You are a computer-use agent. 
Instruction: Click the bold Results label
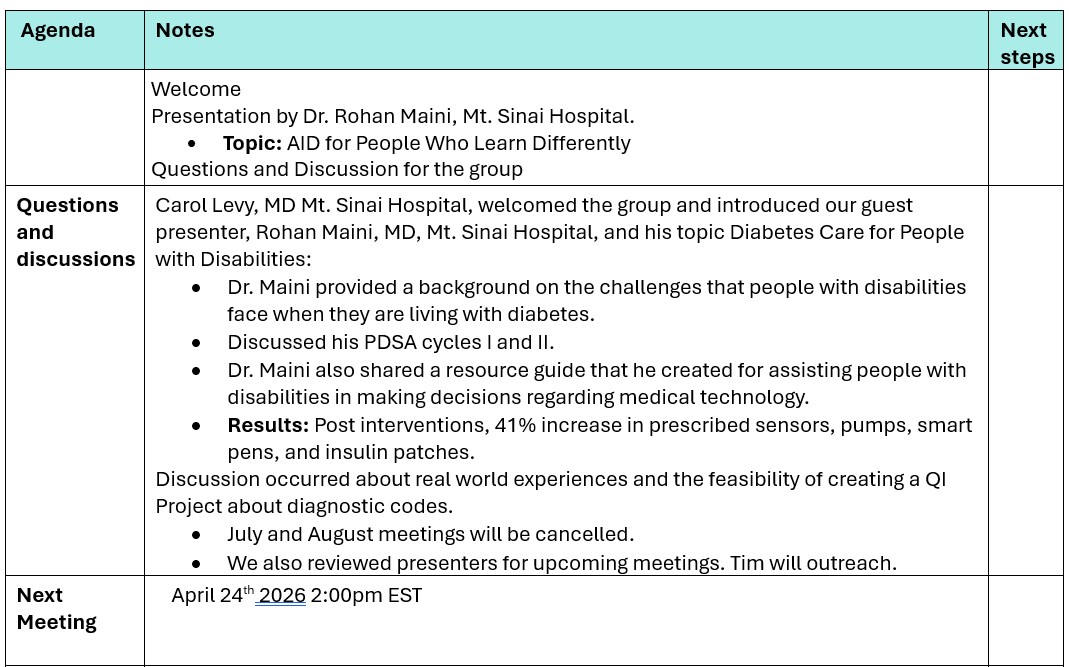[268, 425]
